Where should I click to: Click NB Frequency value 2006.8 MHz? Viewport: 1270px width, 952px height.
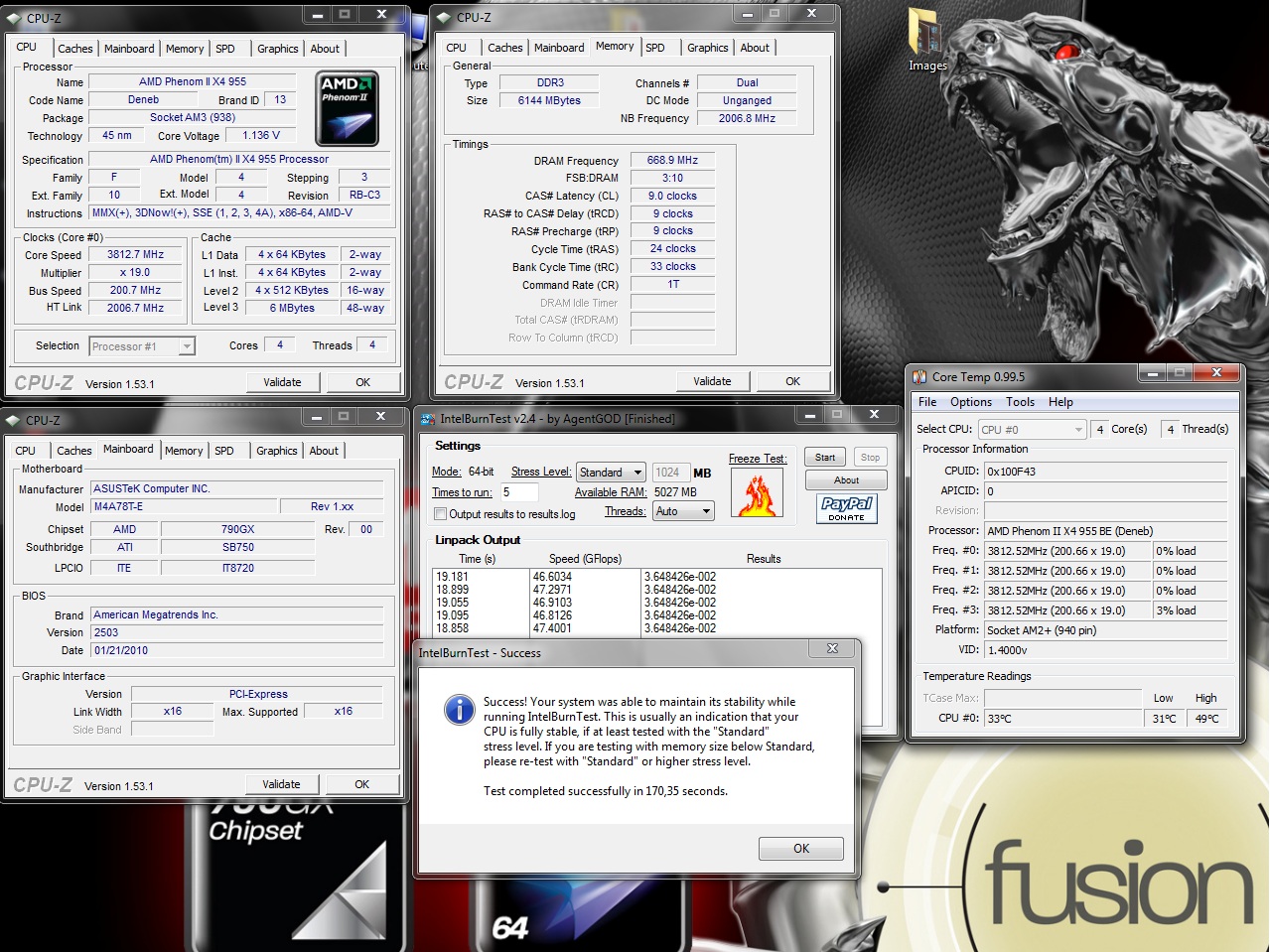coord(747,118)
